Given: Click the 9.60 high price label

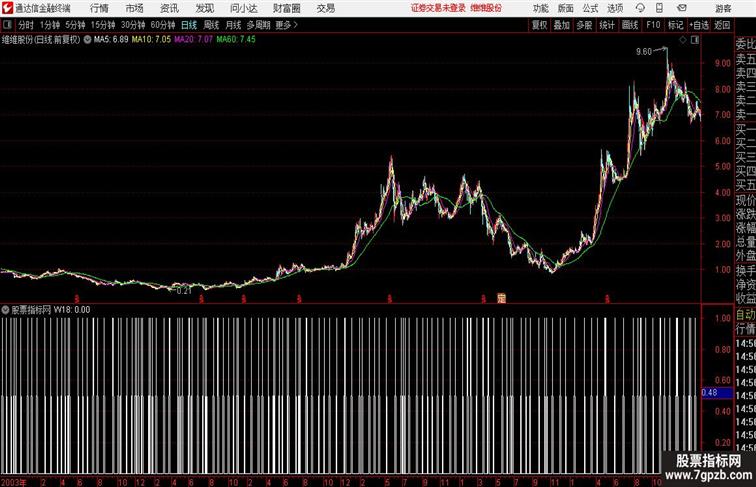Looking at the screenshot, I should [x=644, y=52].
